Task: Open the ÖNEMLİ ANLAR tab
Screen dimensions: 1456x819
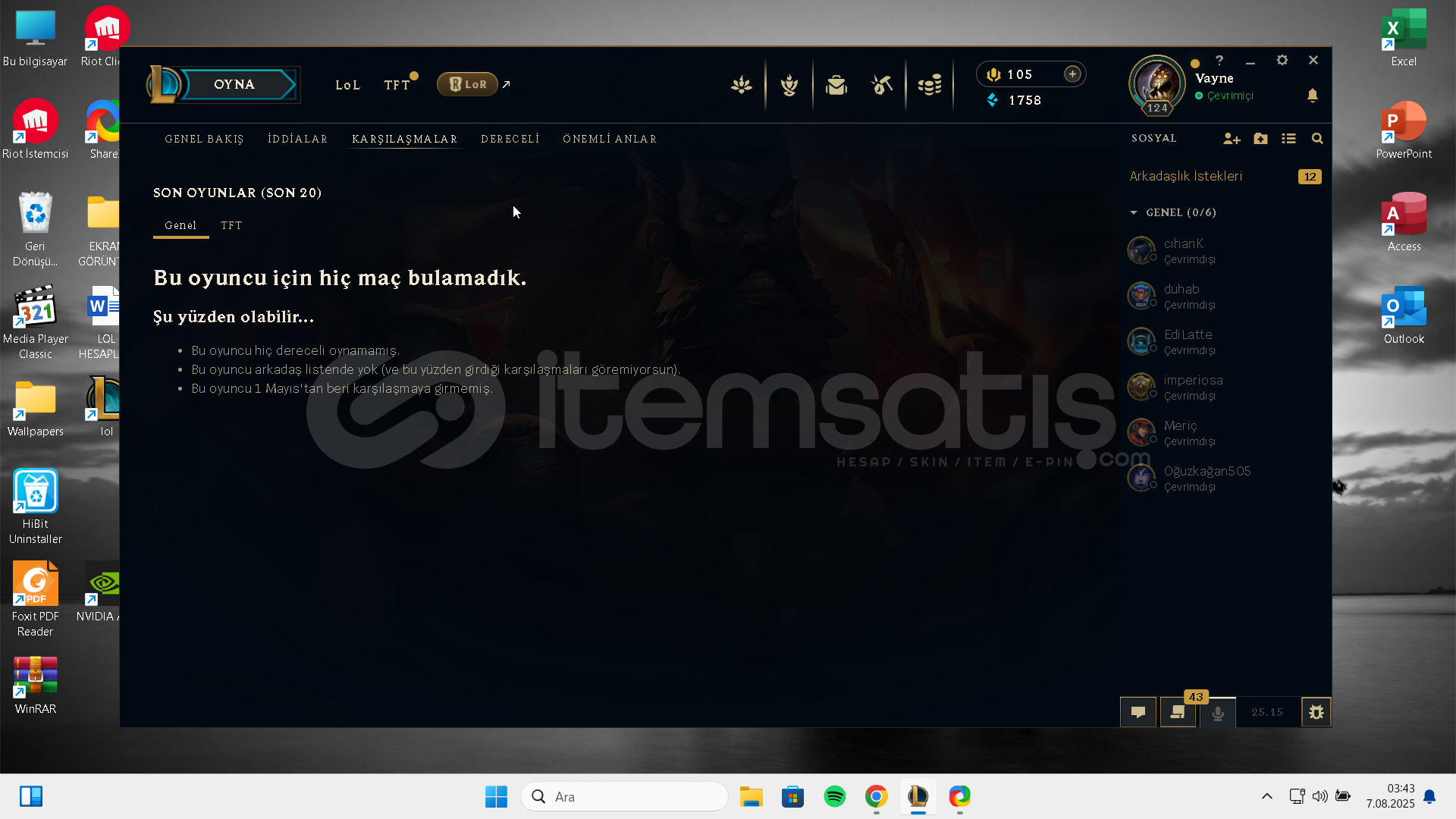Action: click(610, 139)
